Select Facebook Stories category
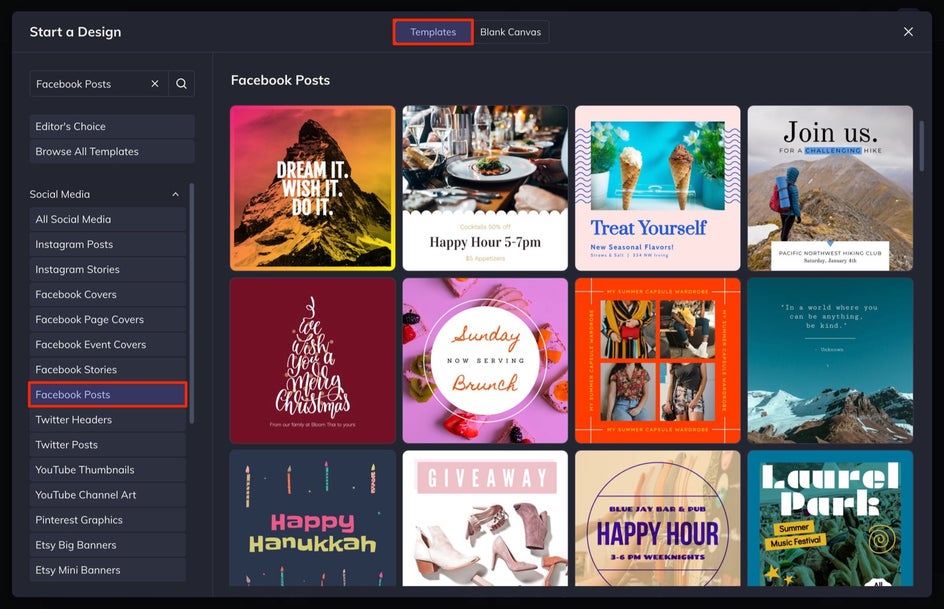Screen dimensions: 944x609 (x=108, y=369)
